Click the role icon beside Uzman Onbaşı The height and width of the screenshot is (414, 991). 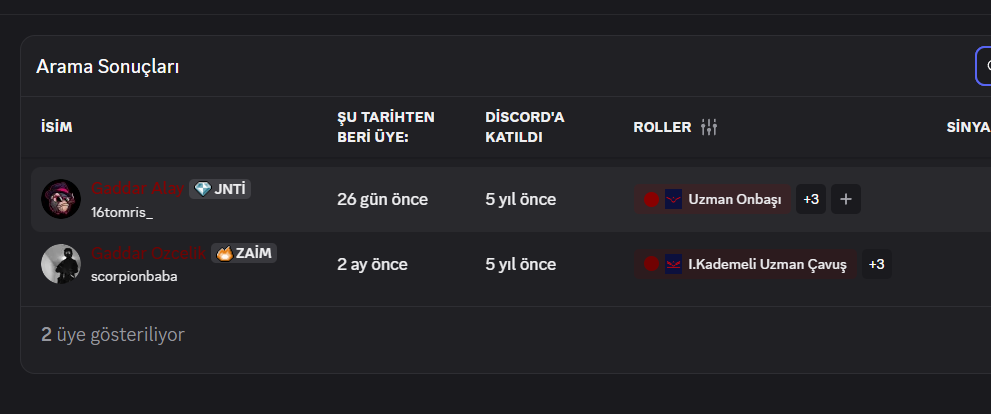[x=673, y=200]
